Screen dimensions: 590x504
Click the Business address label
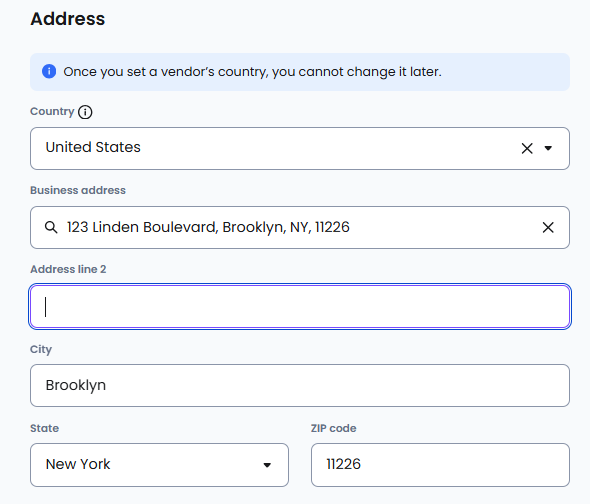click(78, 190)
